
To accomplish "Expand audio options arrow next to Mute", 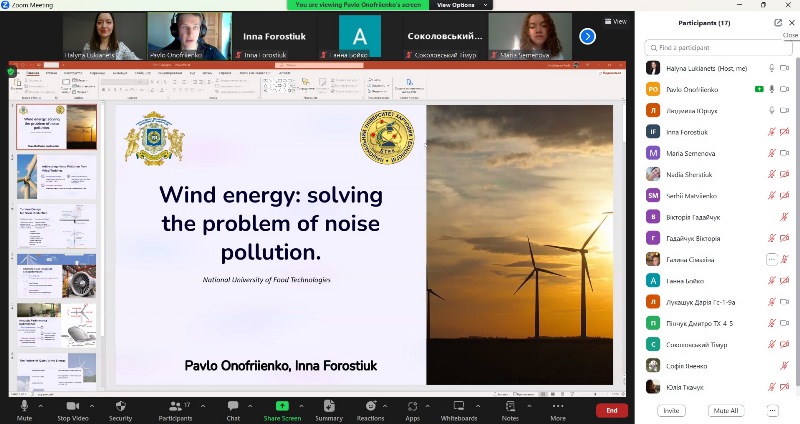I will tap(41, 404).
